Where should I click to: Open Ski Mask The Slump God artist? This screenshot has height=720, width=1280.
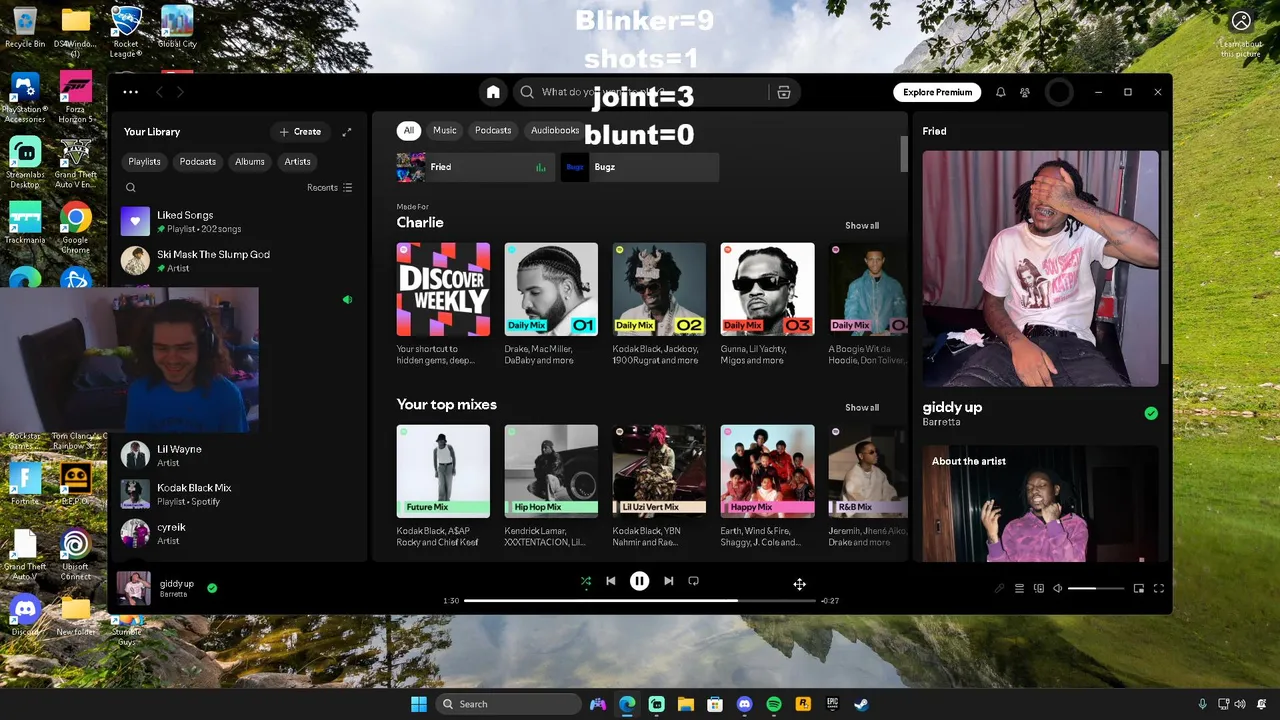[x=237, y=261]
